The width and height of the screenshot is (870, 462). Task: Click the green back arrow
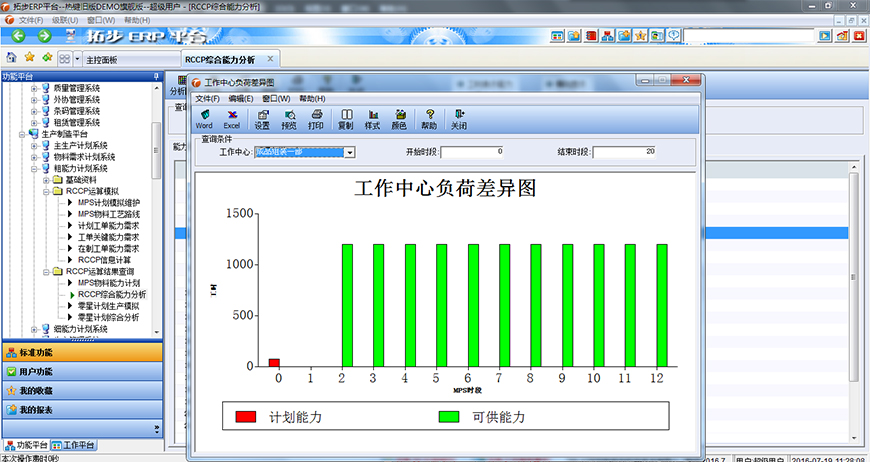[45, 36]
